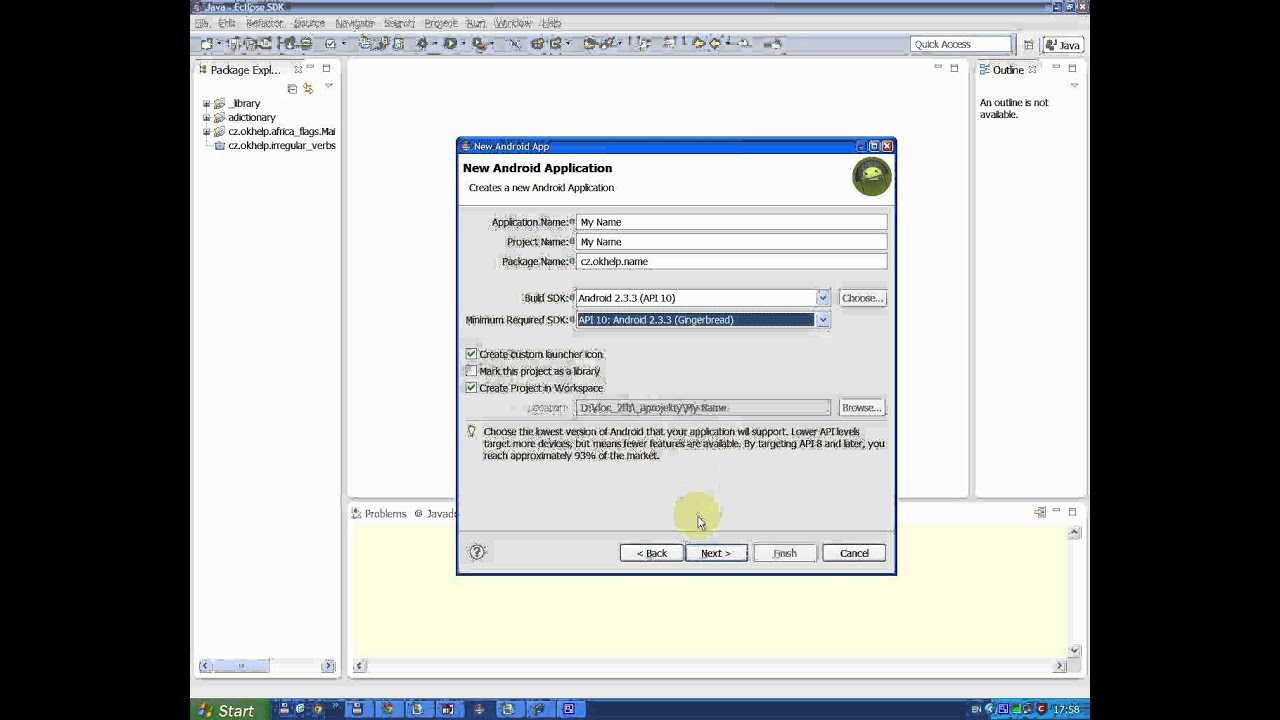Maximize the Package Explorer view
The image size is (1280, 720).
click(326, 69)
